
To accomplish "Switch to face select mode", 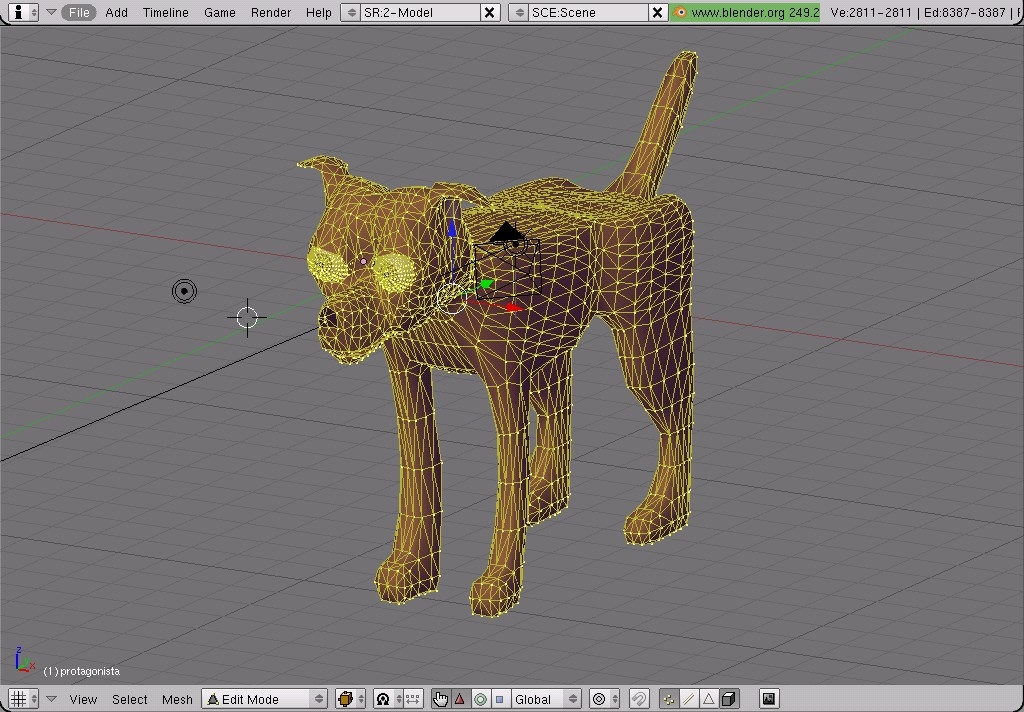I will [707, 698].
